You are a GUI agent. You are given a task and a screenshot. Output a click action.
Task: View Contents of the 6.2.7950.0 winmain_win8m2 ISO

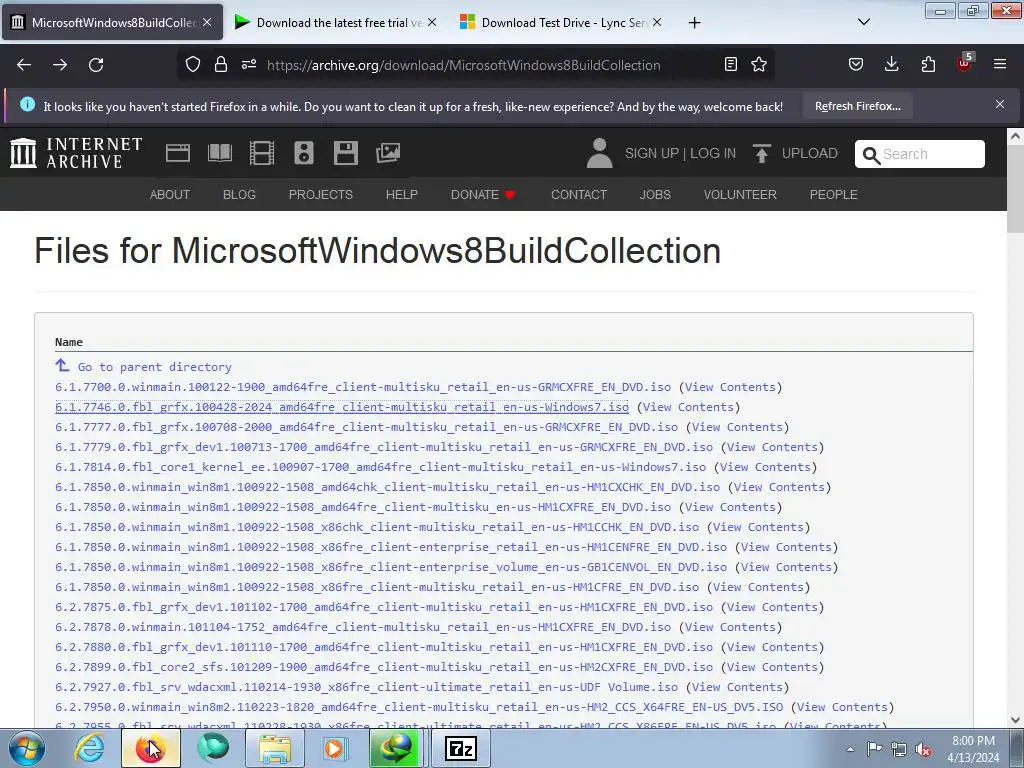click(x=842, y=707)
